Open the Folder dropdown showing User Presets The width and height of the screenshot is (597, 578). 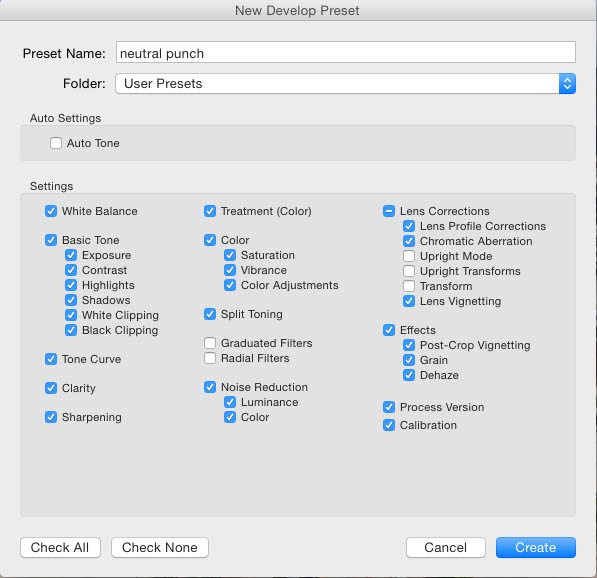click(345, 84)
